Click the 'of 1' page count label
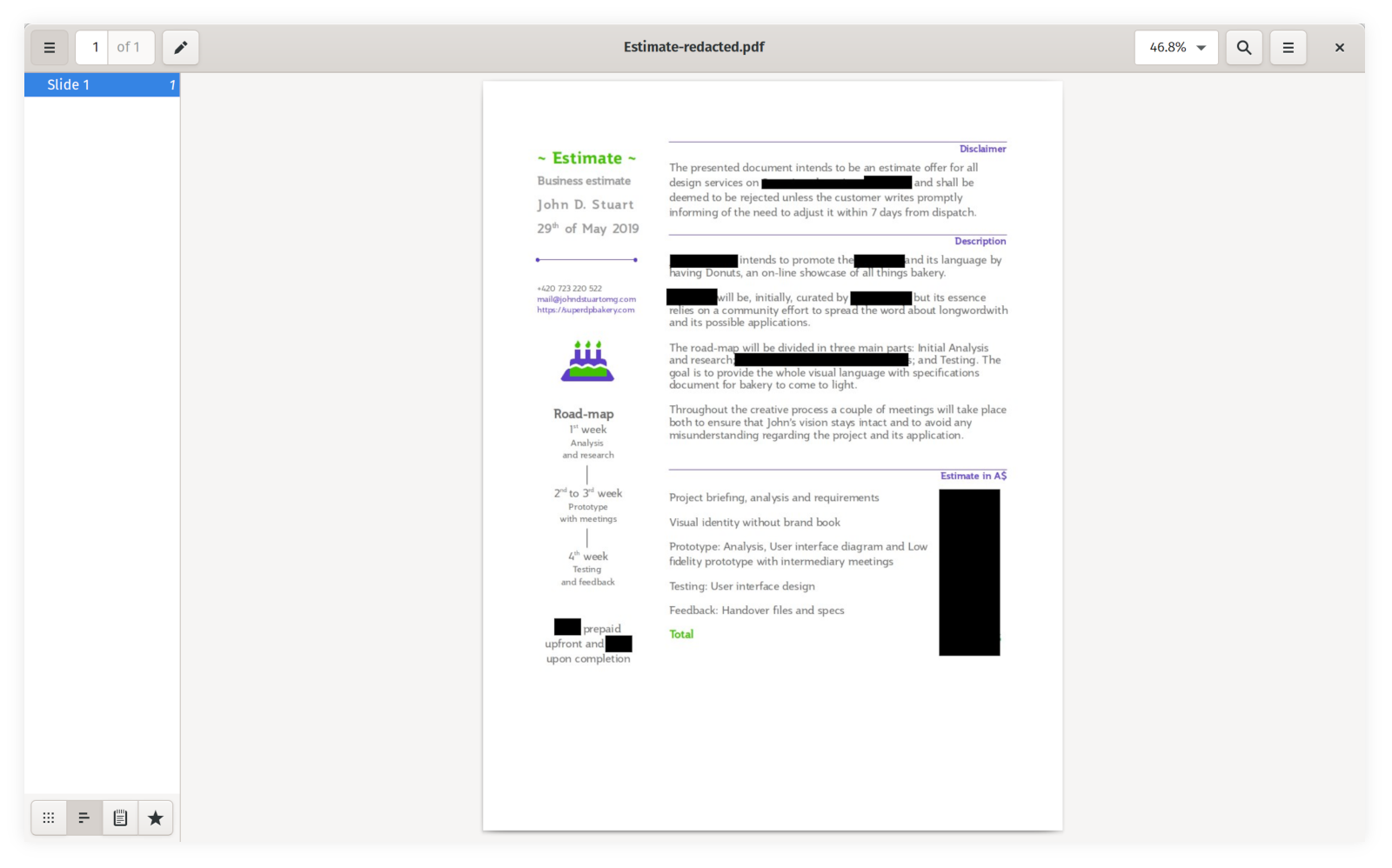Viewport: 1392px width, 868px height. tap(129, 47)
